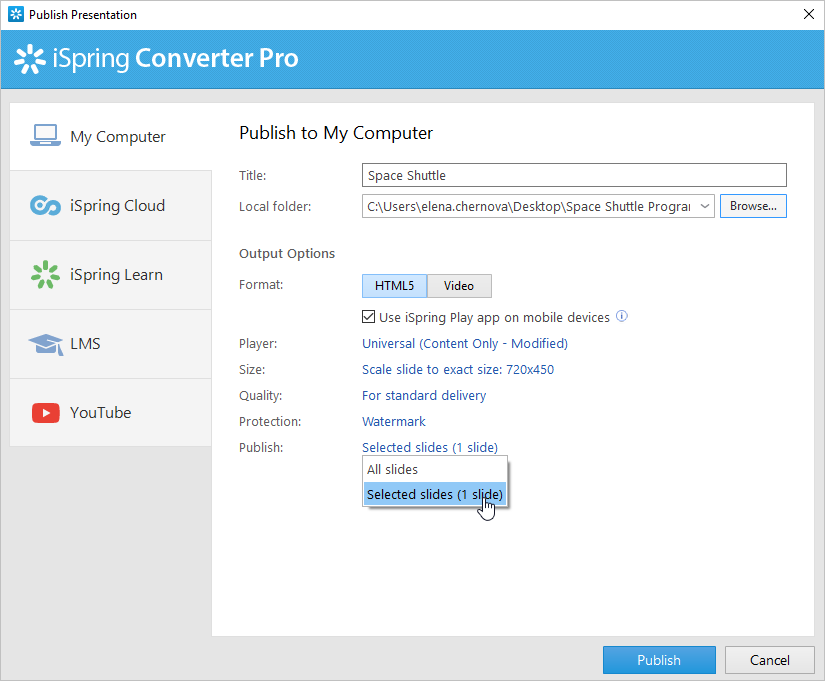Image resolution: width=825 pixels, height=681 pixels.
Task: Open the Universal (Content Only - Modified) player link
Action: coord(465,344)
